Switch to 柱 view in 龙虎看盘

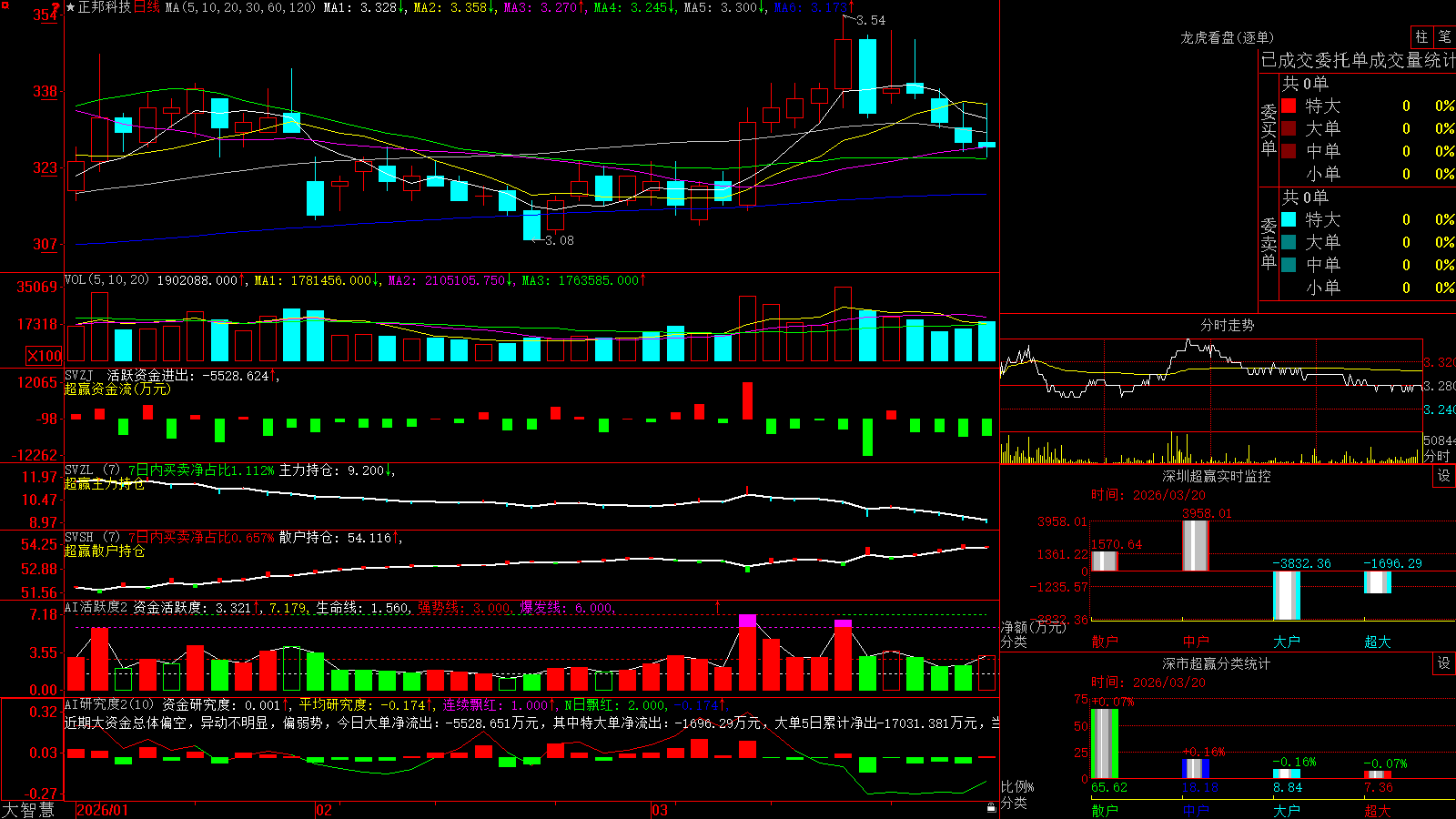(1421, 36)
